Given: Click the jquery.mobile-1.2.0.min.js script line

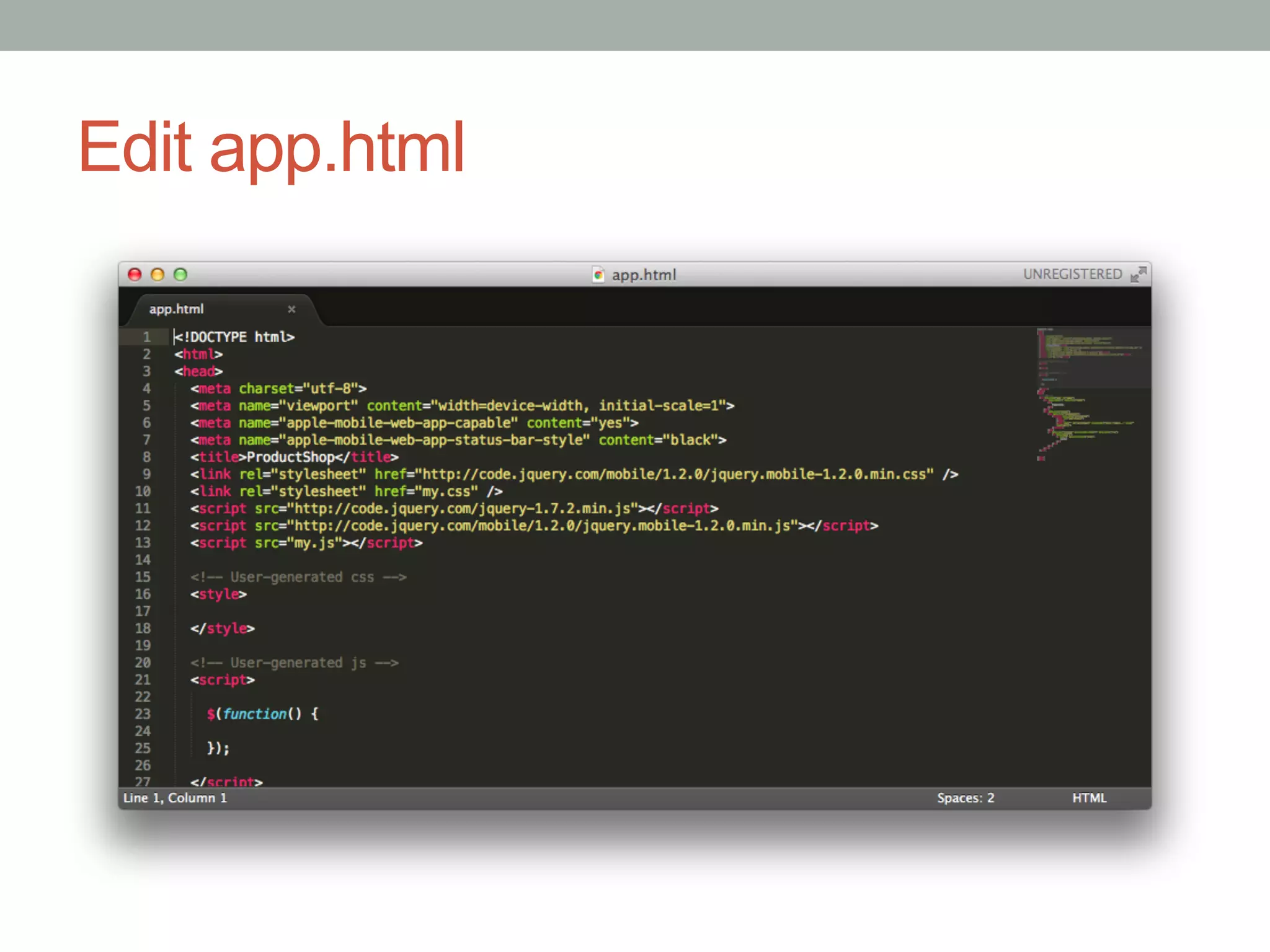Looking at the screenshot, I should pos(534,526).
